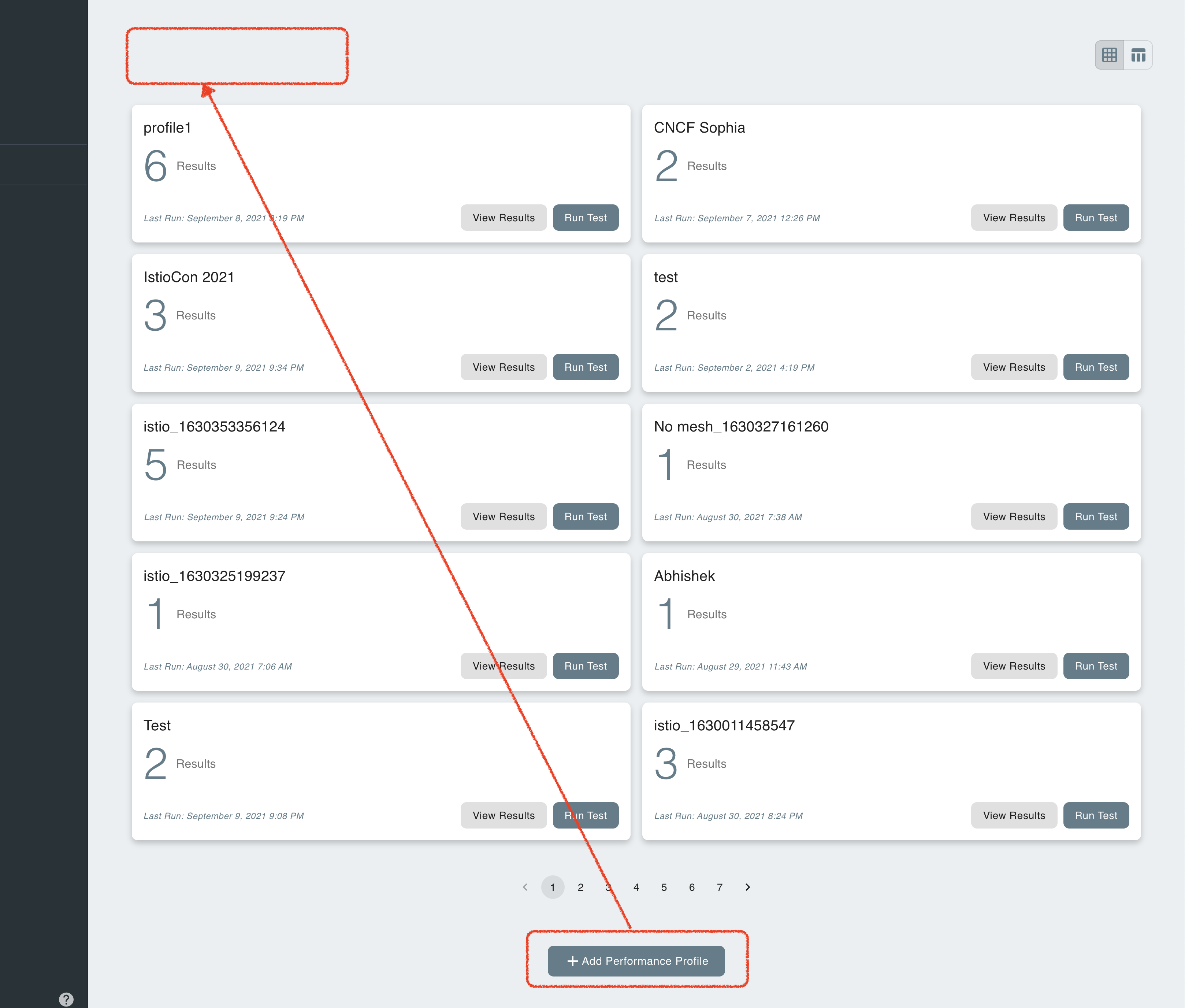1185x1008 pixels.
Task: Click the Add Performance Profile button
Action: pos(636,961)
